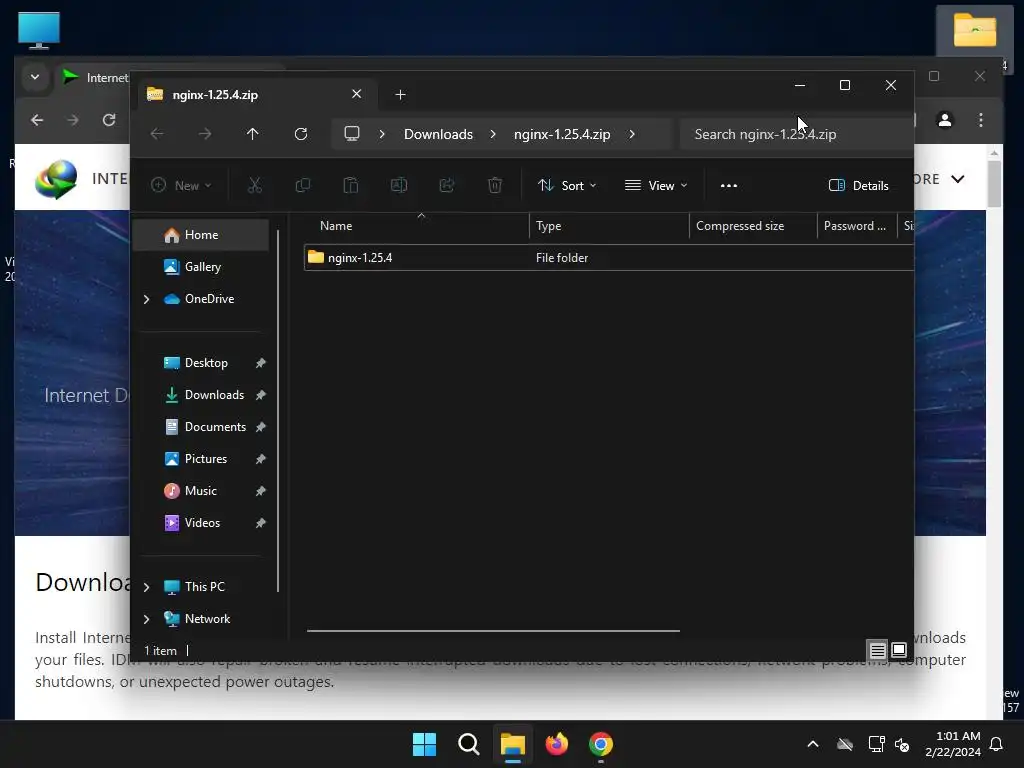Select Gallery in navigation pane
Screen dimensions: 1024x768
tap(201, 267)
